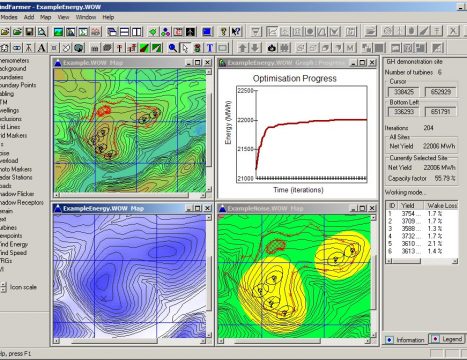Select Shadow Flicker in the left list
The image size is (467, 360).
17,194
